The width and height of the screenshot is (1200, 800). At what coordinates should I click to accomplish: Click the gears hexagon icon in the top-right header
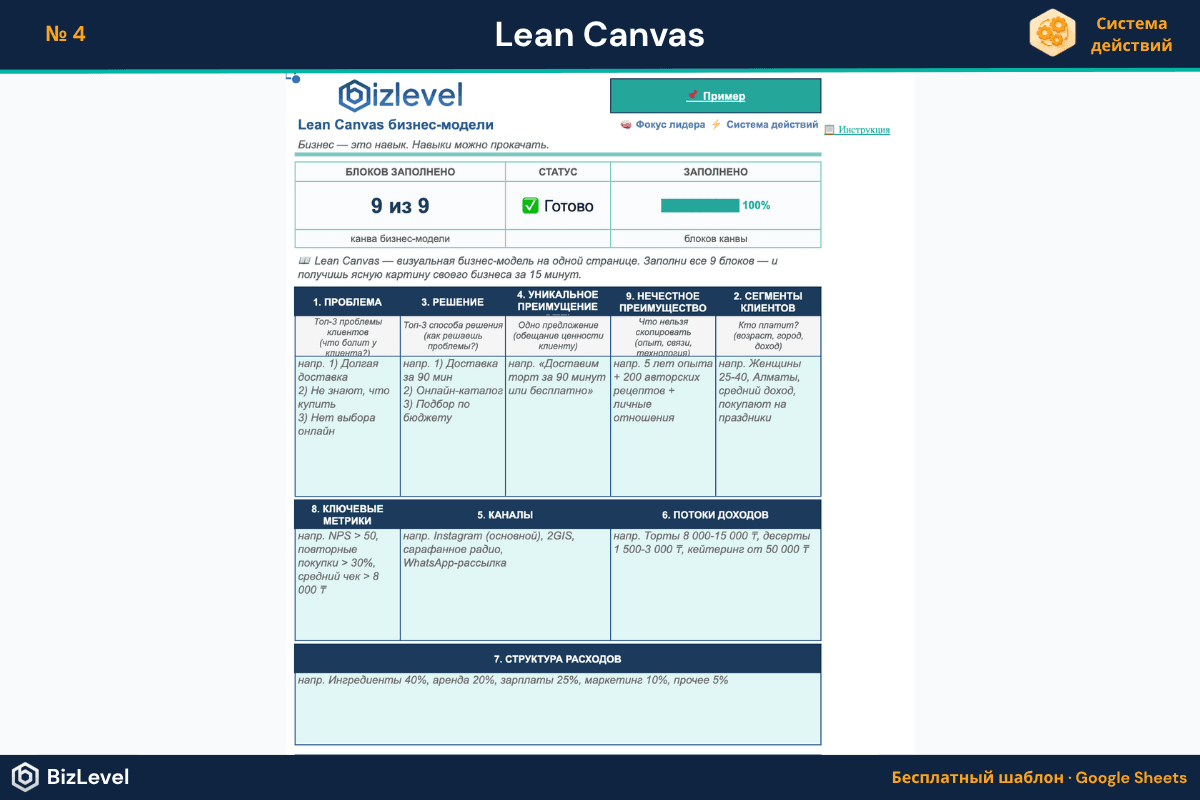[1052, 33]
